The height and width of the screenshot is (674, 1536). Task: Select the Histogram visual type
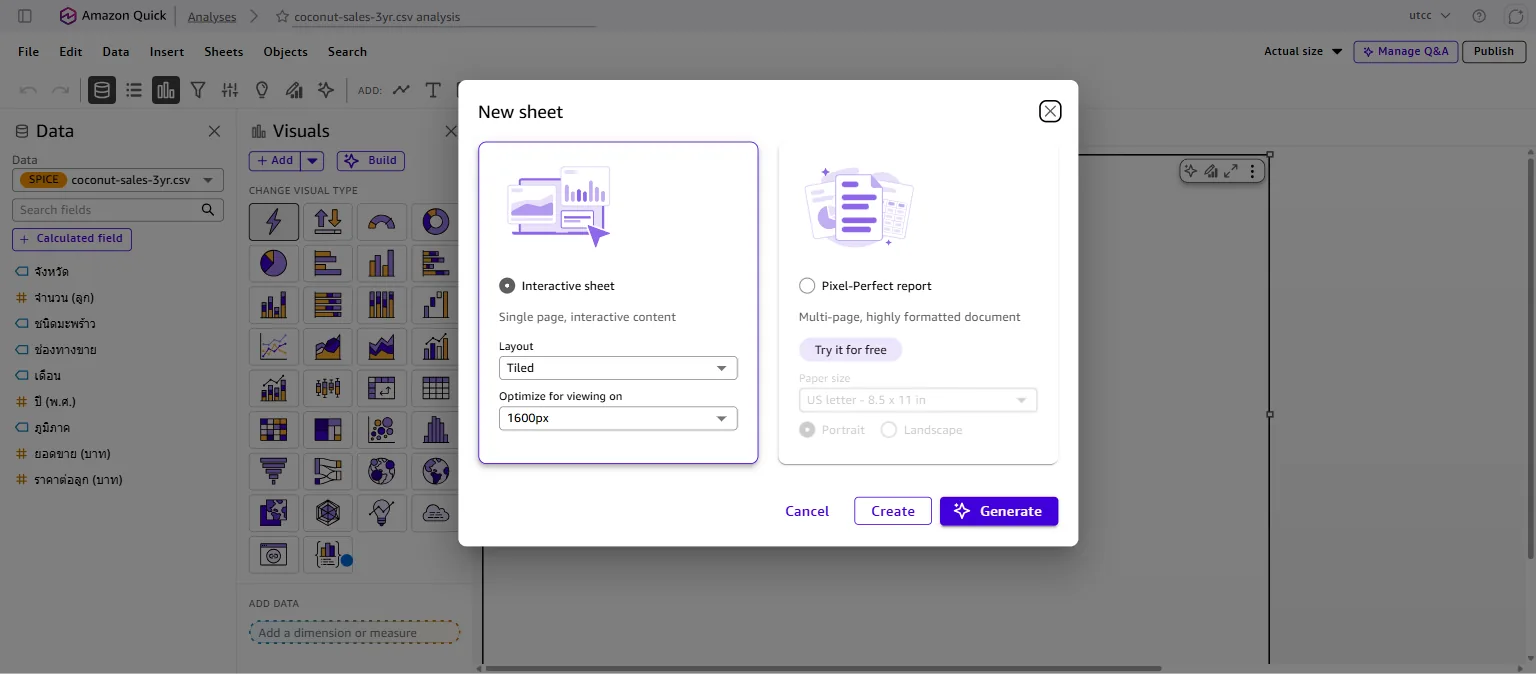(x=436, y=430)
